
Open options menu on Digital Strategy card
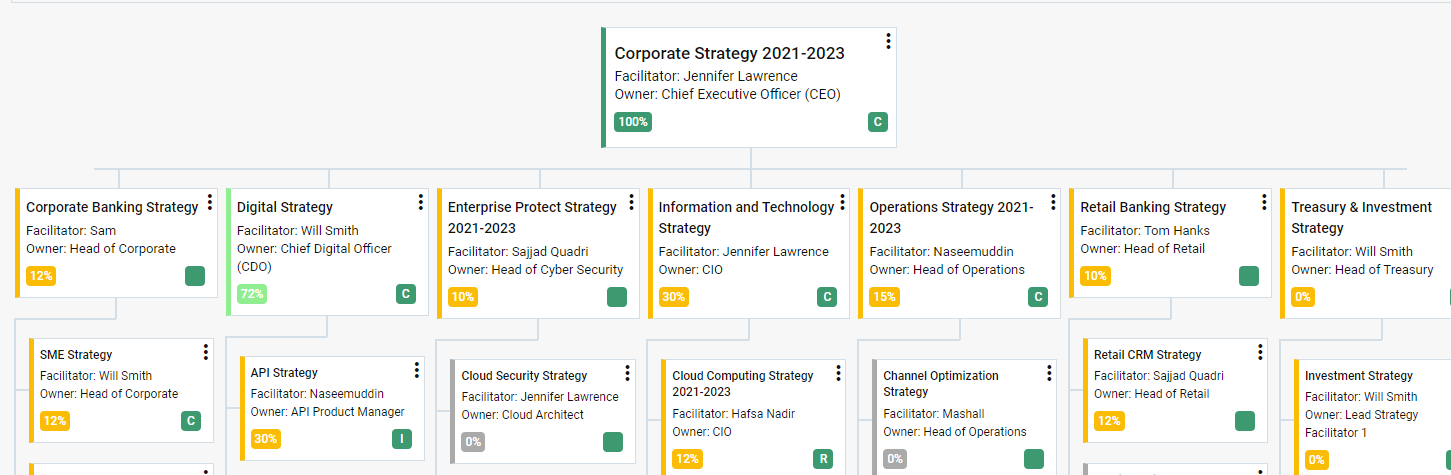[421, 203]
